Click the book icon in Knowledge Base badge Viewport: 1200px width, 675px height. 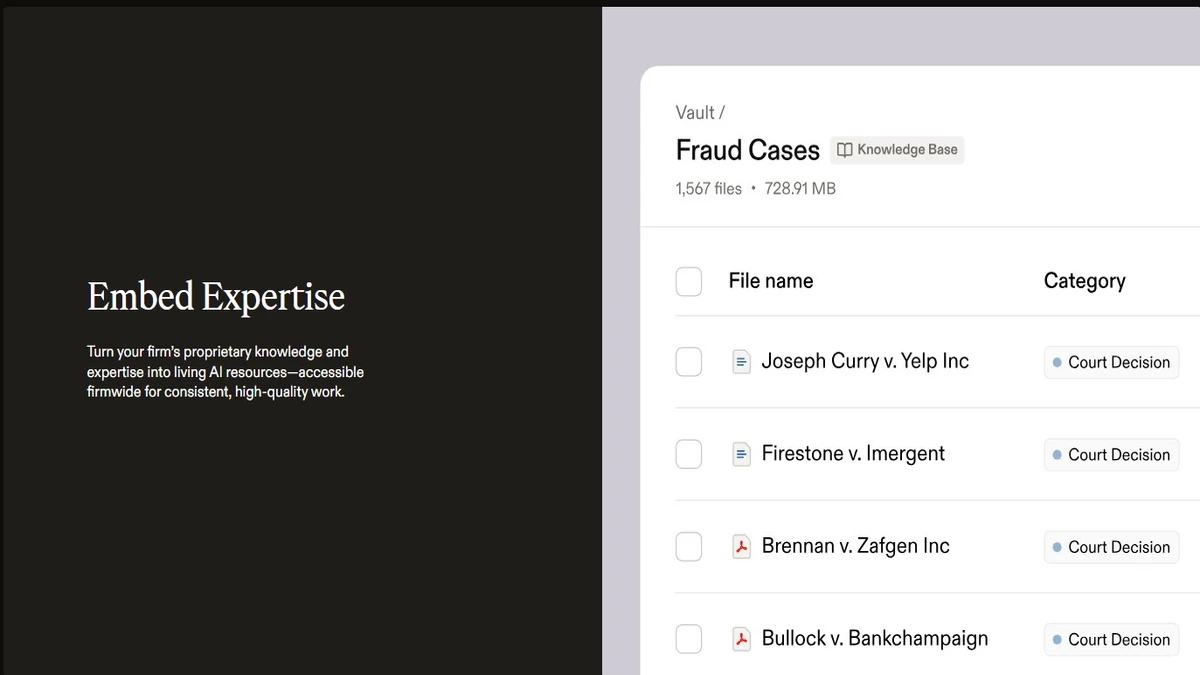[845, 150]
